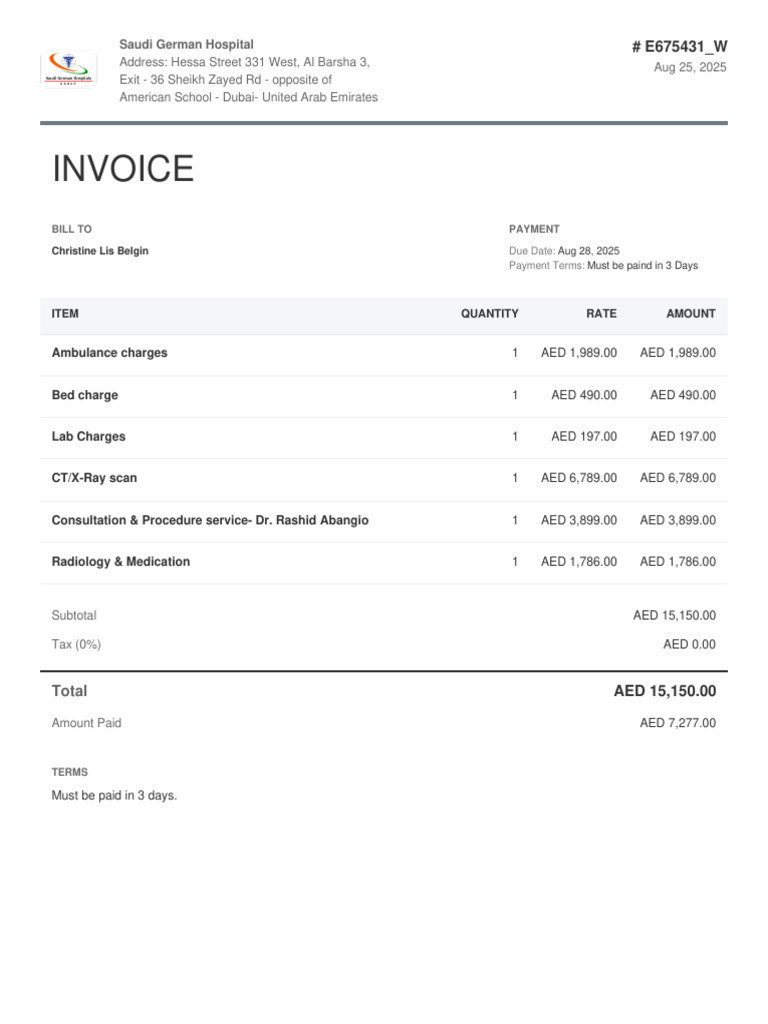Click the address line 'Hessa Street 331 West'

(234, 62)
